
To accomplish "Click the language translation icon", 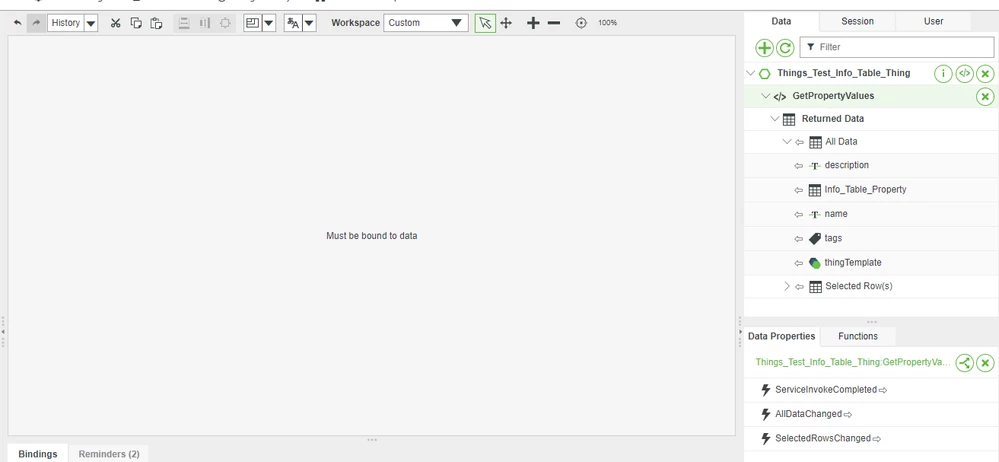I will coord(293,23).
